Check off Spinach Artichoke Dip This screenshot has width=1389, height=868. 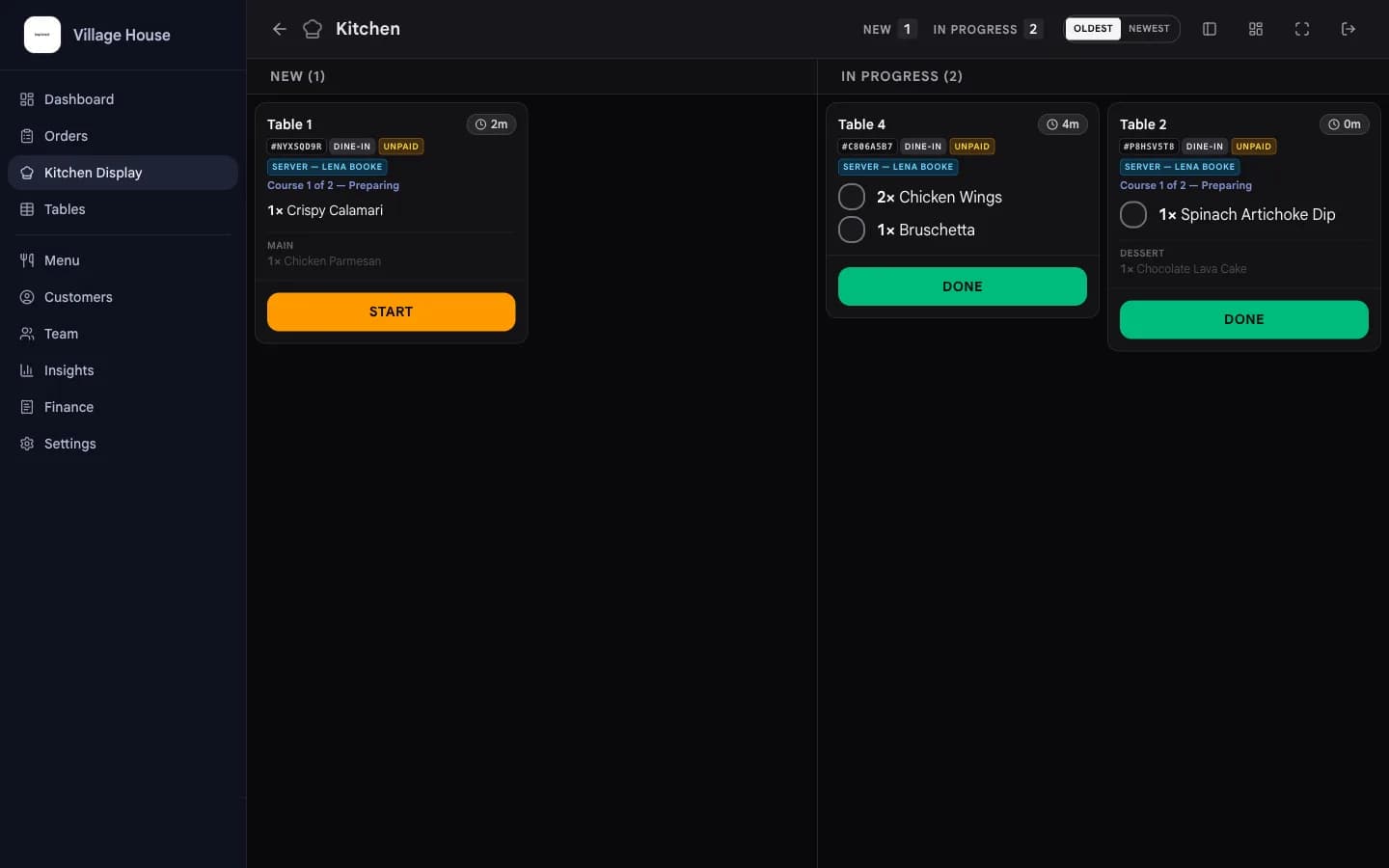click(1133, 214)
